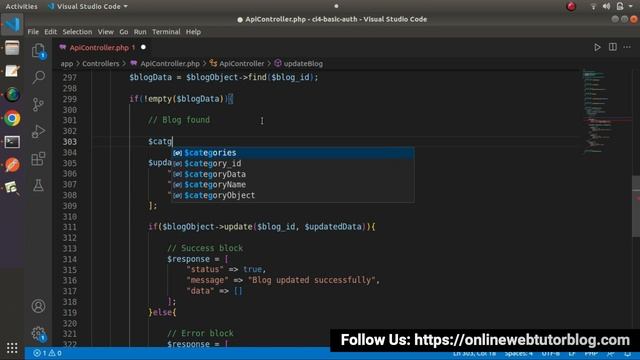Open Postman from the Ubuntu dock
640x360 pixels.
click(12, 165)
